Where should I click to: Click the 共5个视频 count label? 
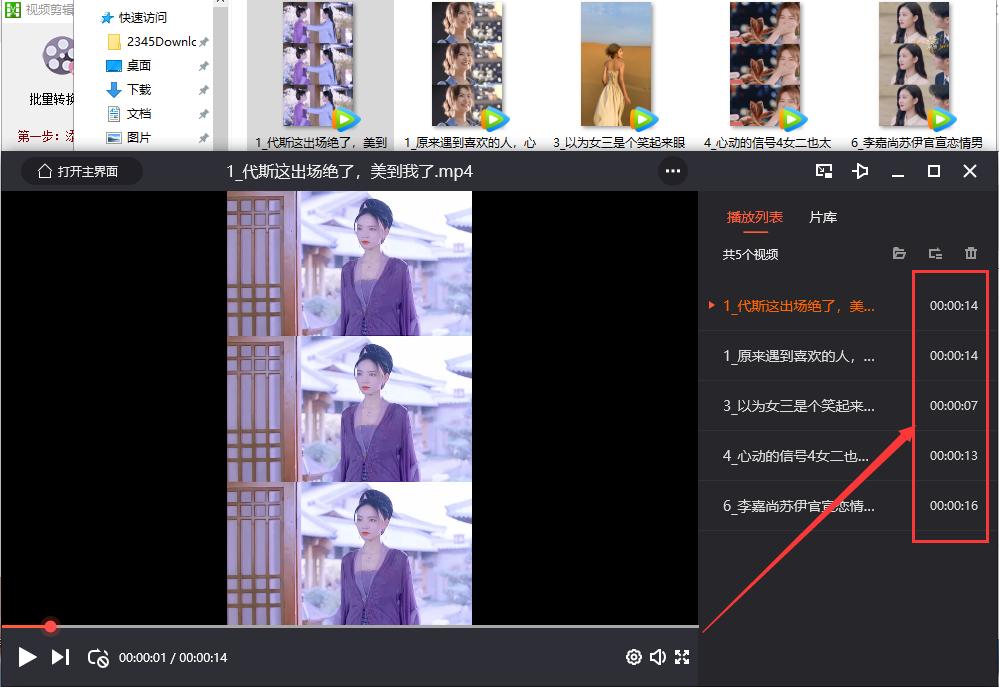tap(750, 254)
